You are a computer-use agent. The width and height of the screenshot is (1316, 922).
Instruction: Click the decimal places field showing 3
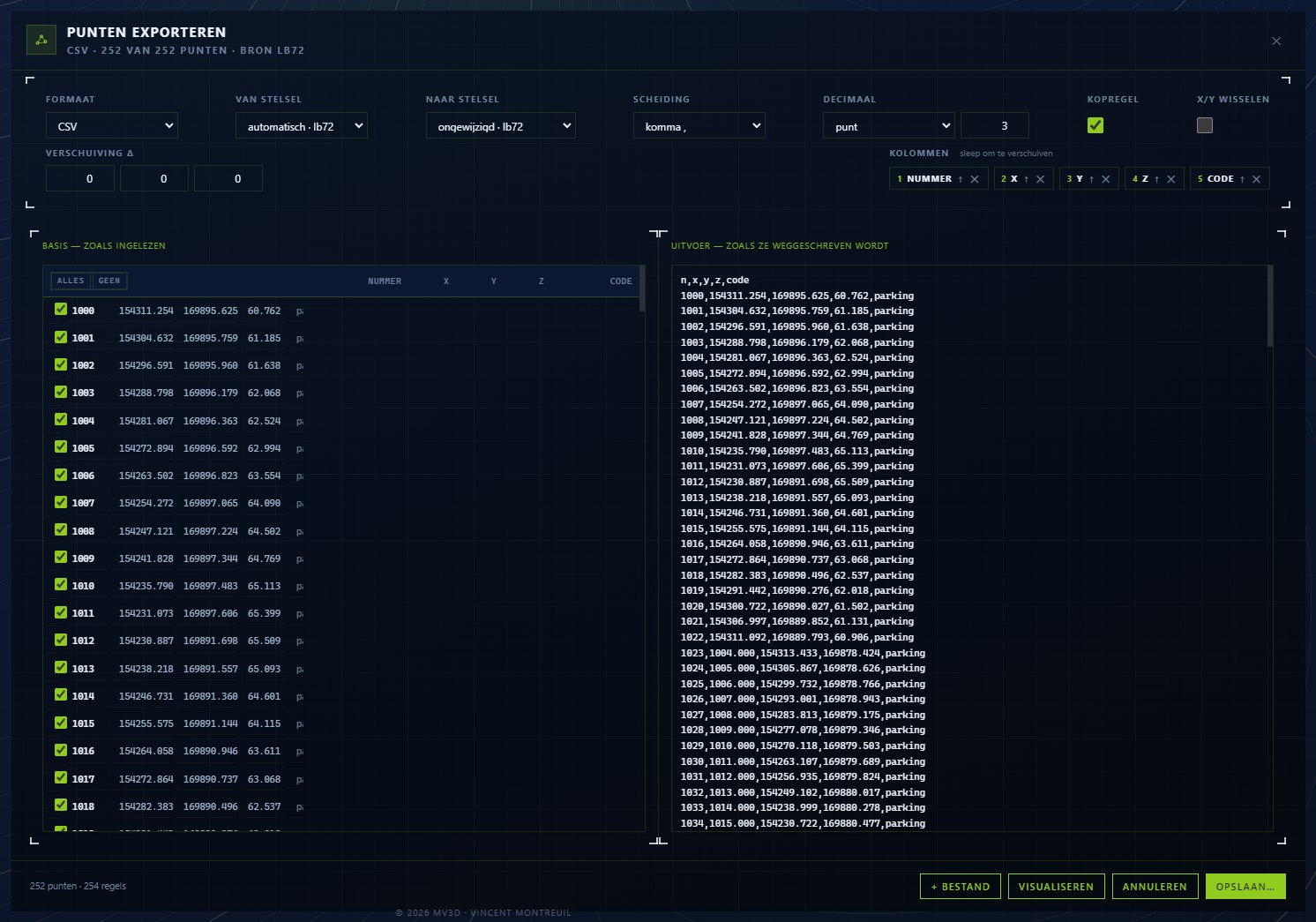(x=995, y=126)
